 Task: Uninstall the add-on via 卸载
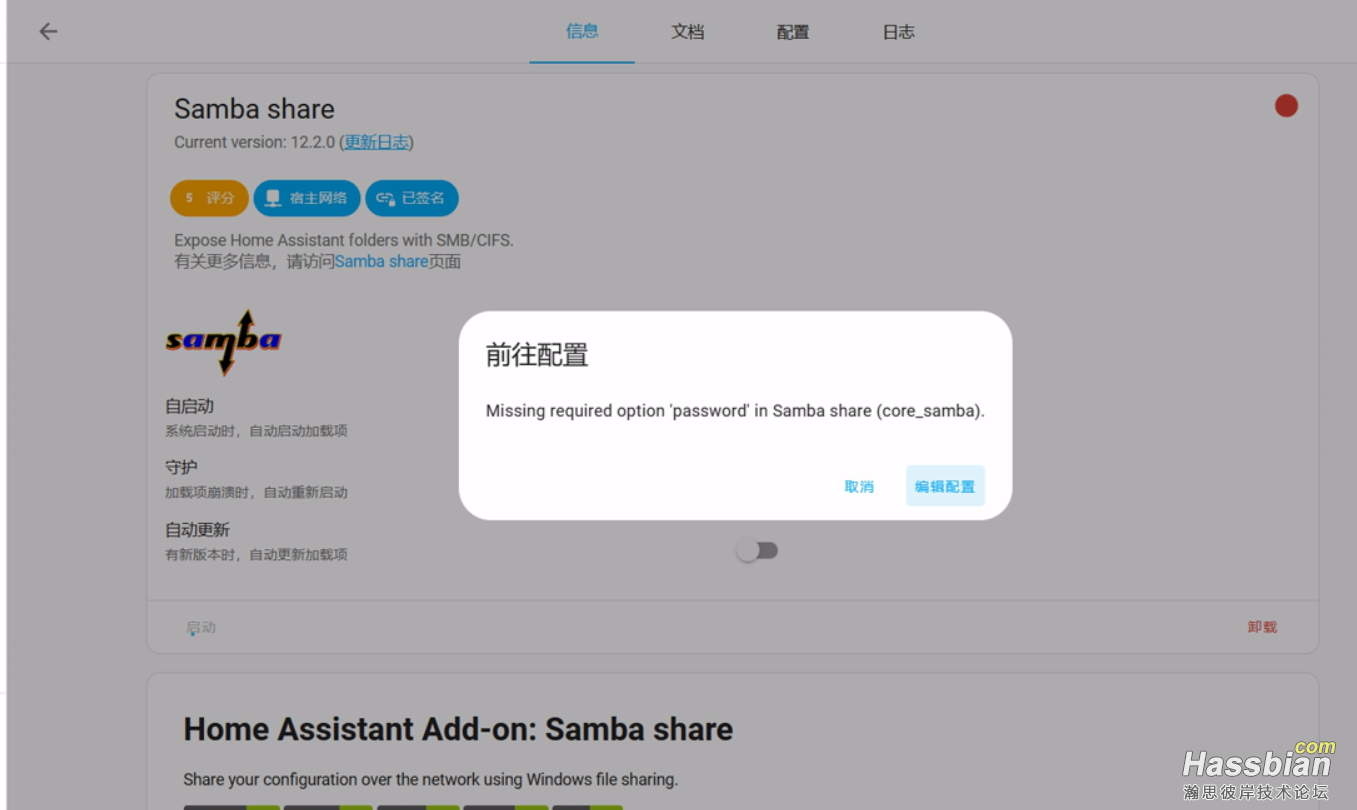coord(1262,627)
